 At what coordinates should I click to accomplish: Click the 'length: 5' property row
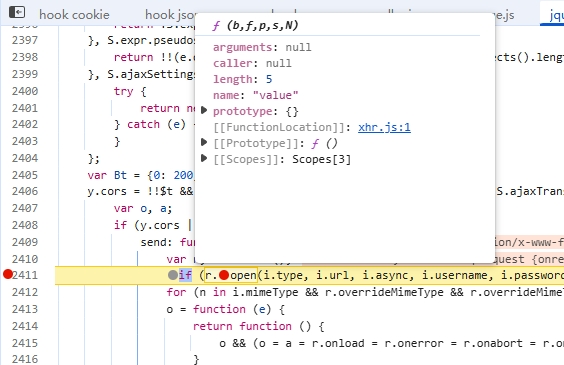point(243,79)
